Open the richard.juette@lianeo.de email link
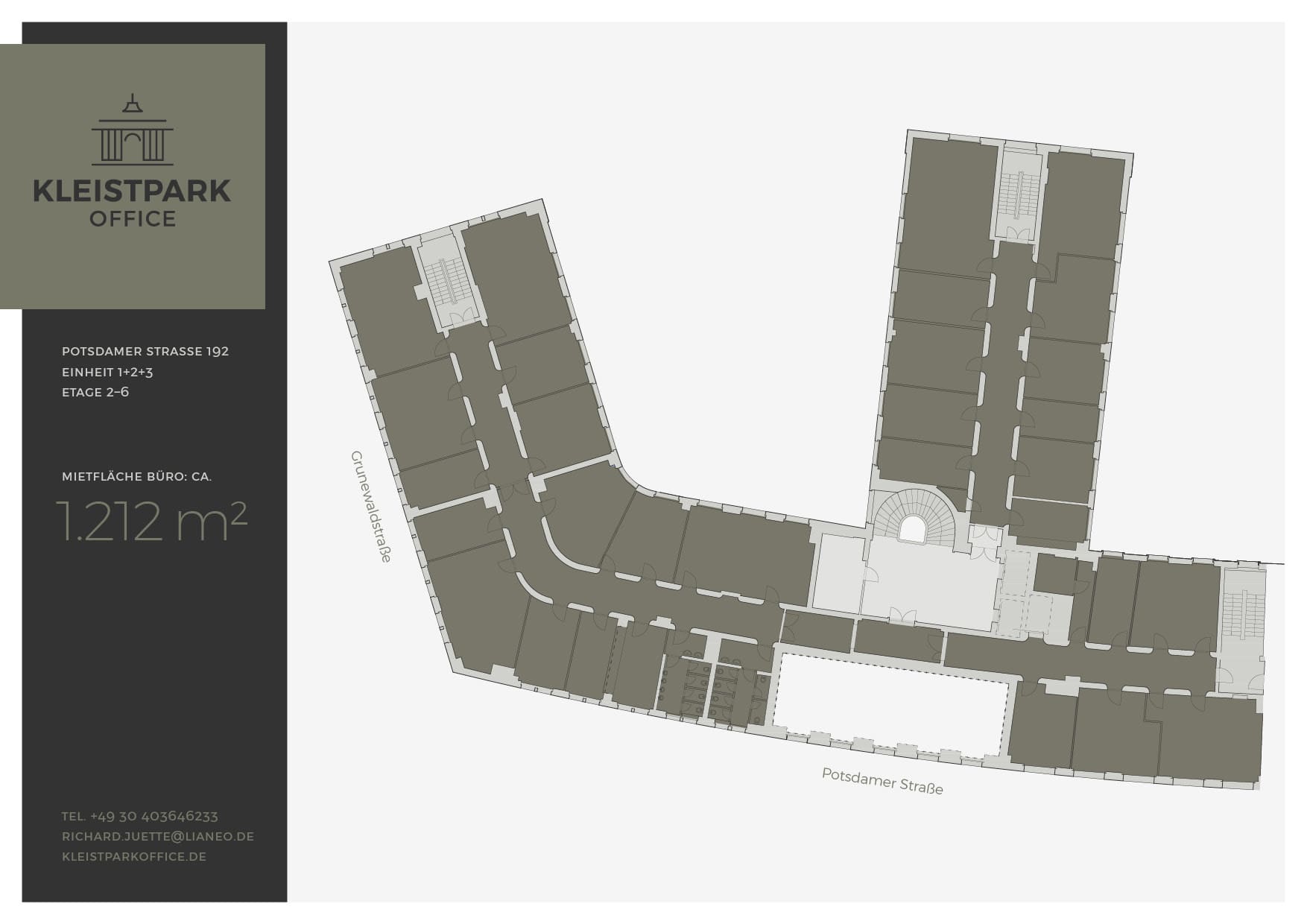This screenshot has height=924, width=1307. [158, 836]
